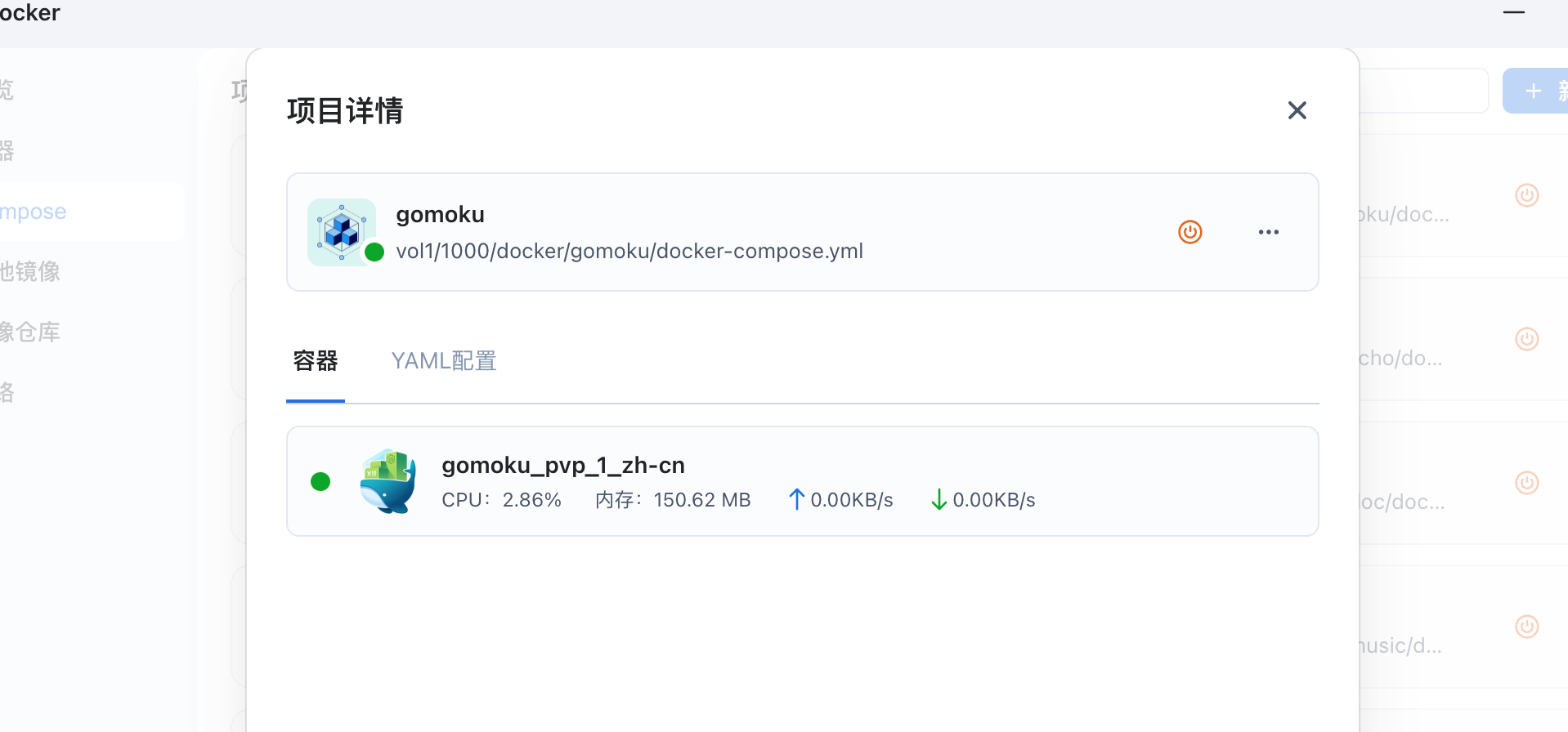This screenshot has height=732, width=1568.
Task: Click the orange power button for gomoku
Action: click(x=1189, y=232)
